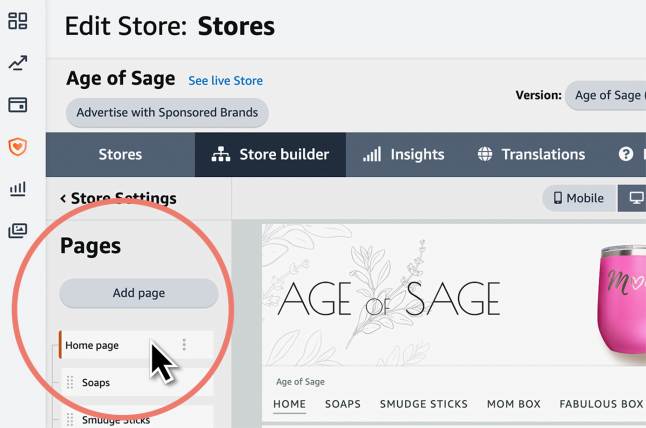Click the help question mark icon
Viewport: 646px width, 428px height.
(x=625, y=154)
